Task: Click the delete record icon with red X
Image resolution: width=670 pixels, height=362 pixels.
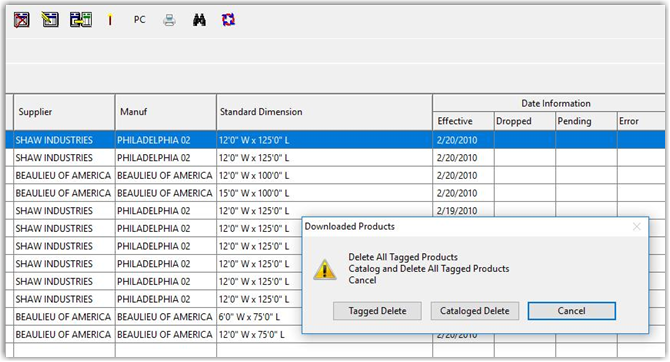Action: tap(22, 20)
